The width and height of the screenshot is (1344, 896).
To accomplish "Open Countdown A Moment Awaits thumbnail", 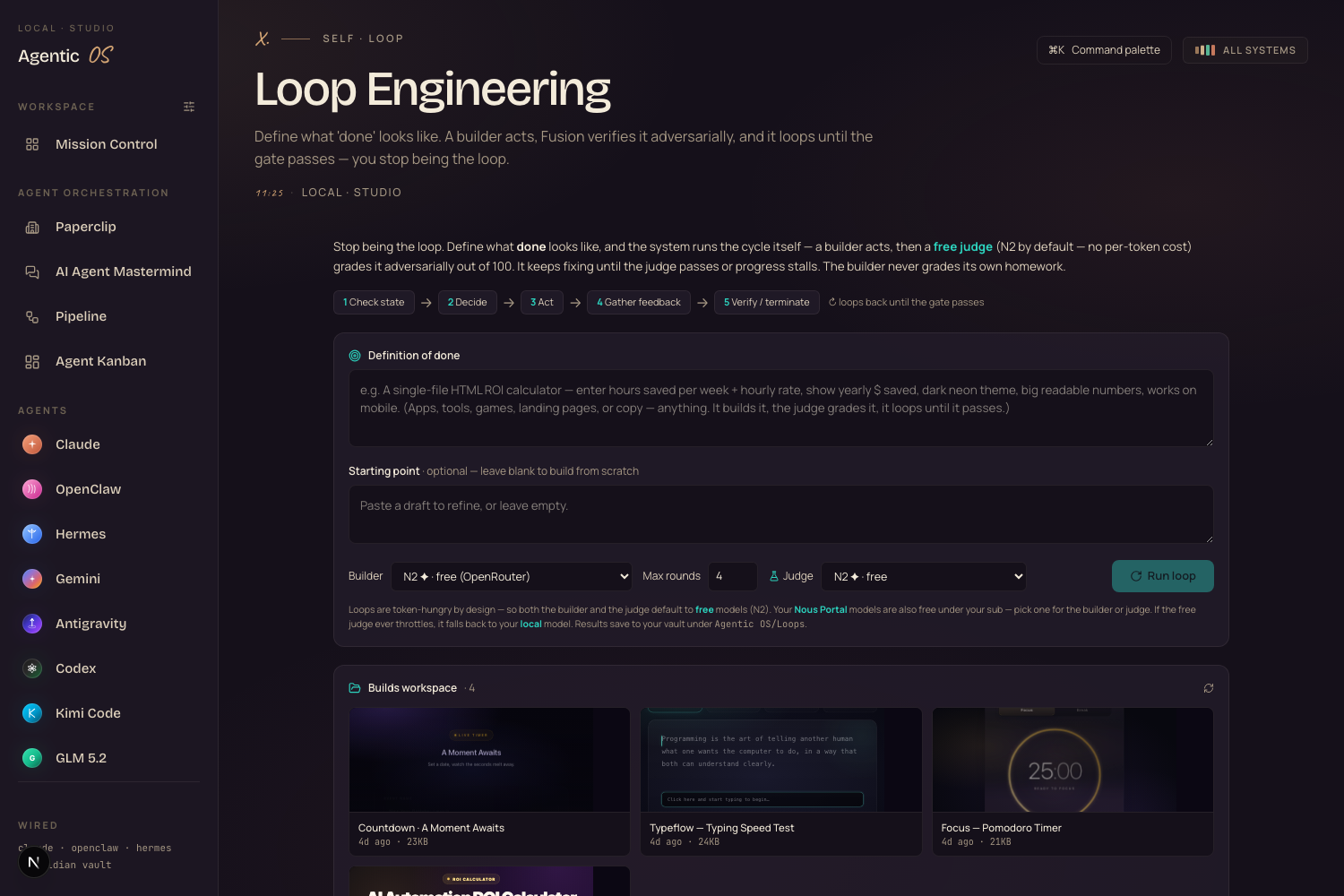I will (x=489, y=760).
